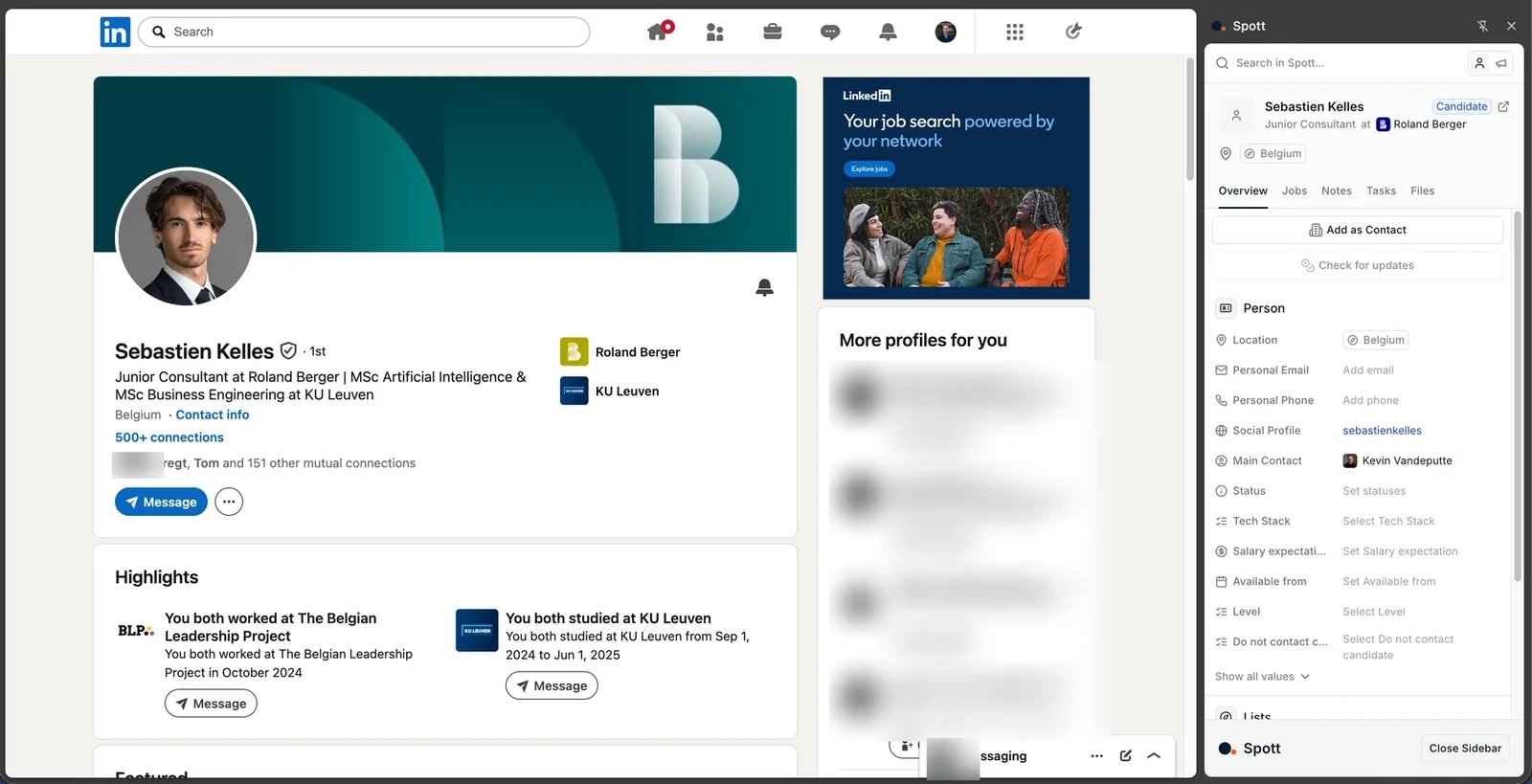Open sebastienkelles social profile link
This screenshot has height=784, width=1532.
click(x=1382, y=431)
